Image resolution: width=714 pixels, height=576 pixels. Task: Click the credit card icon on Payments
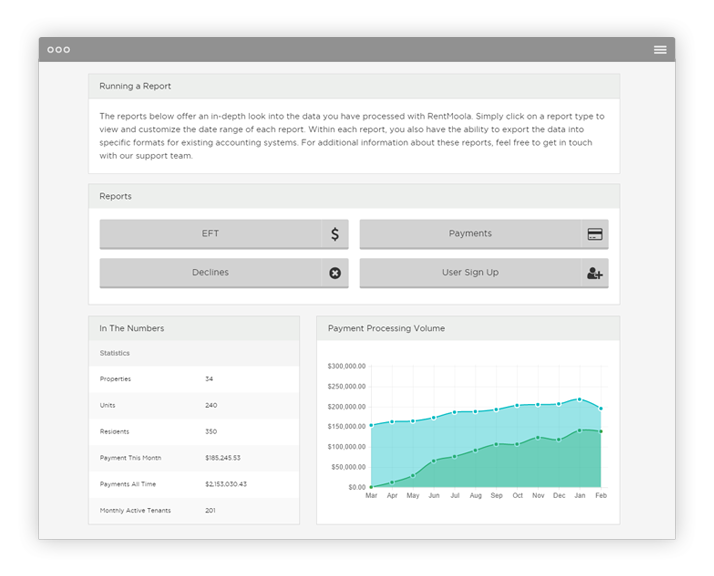point(595,234)
